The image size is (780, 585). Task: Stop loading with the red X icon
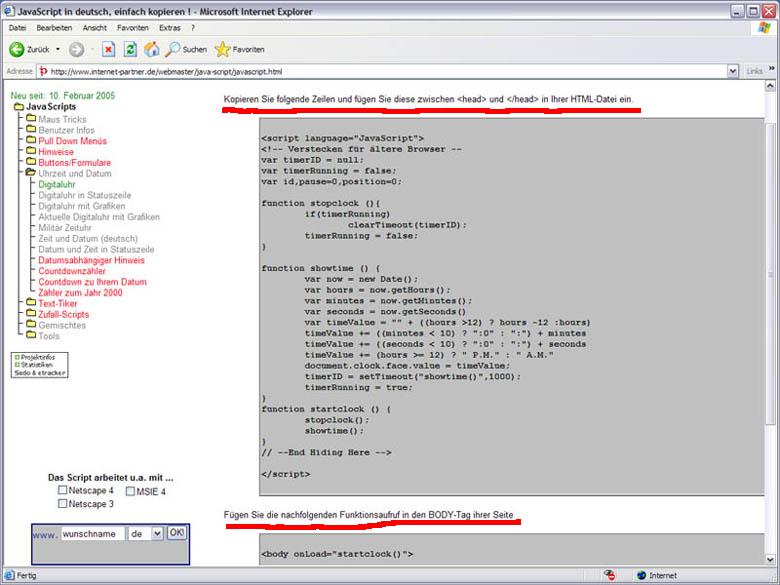108,49
